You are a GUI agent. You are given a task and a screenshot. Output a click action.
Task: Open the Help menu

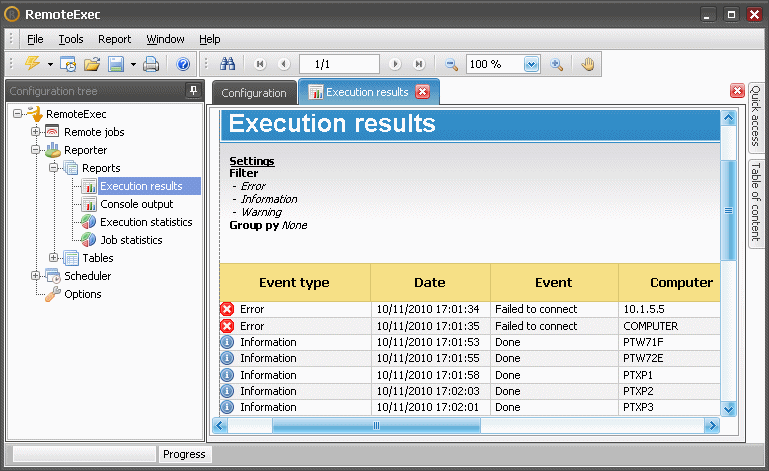pos(209,39)
